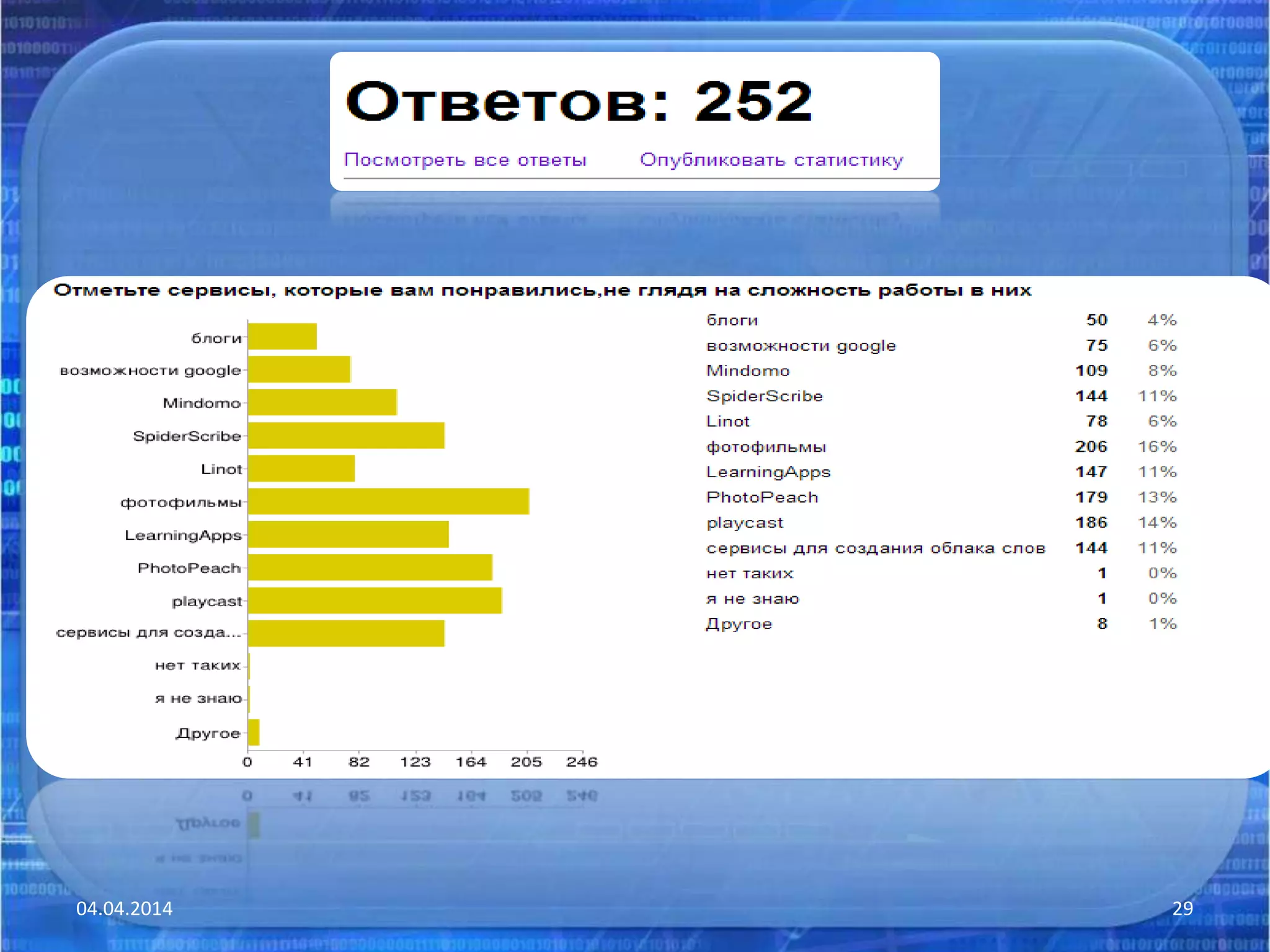Select the 'Mindomo' chart bar

pos(322,402)
